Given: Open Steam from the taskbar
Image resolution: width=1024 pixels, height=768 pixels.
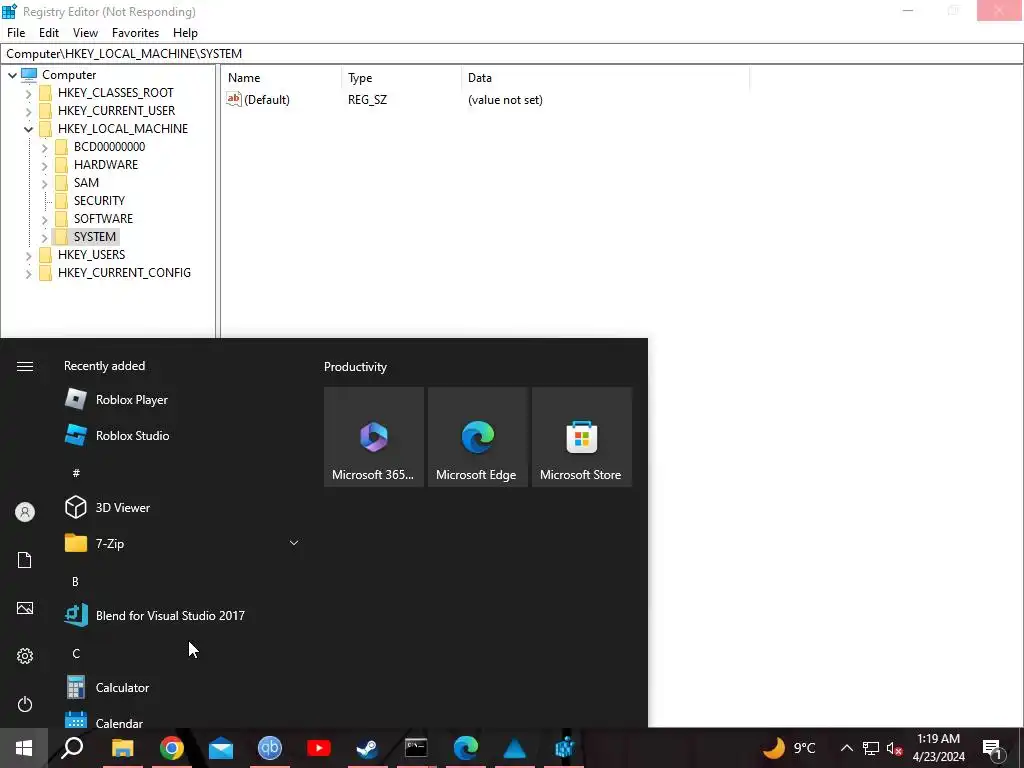Looking at the screenshot, I should (367, 748).
